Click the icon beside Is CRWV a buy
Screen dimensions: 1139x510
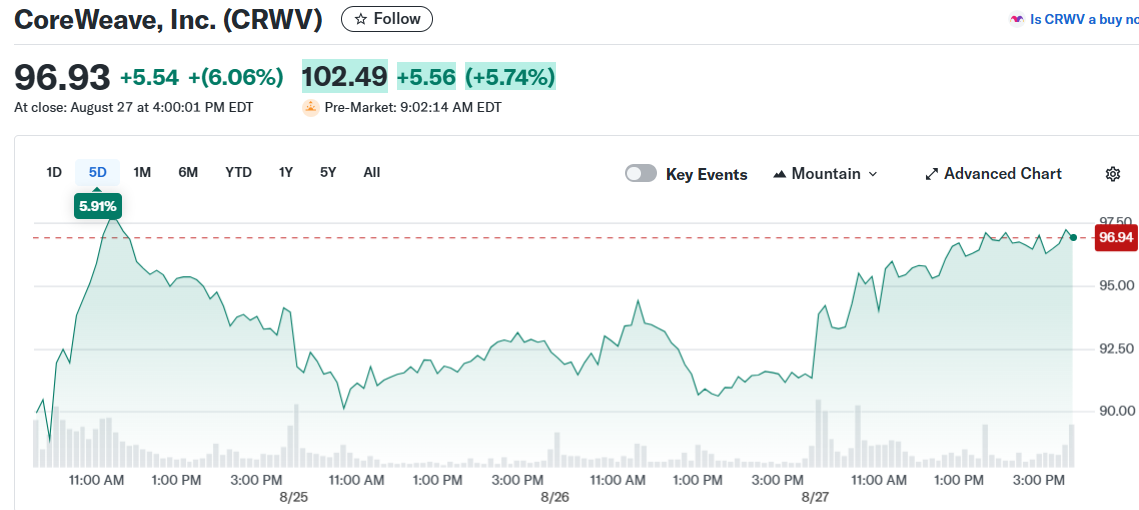[1017, 20]
